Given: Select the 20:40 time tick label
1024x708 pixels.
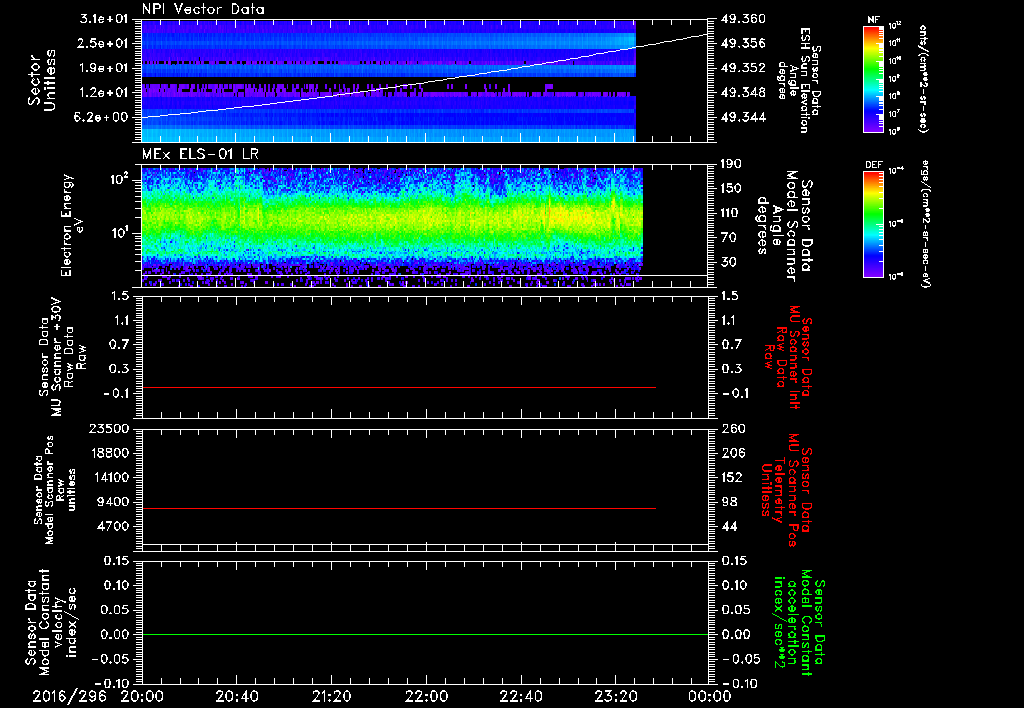Looking at the screenshot, I should point(237,696).
